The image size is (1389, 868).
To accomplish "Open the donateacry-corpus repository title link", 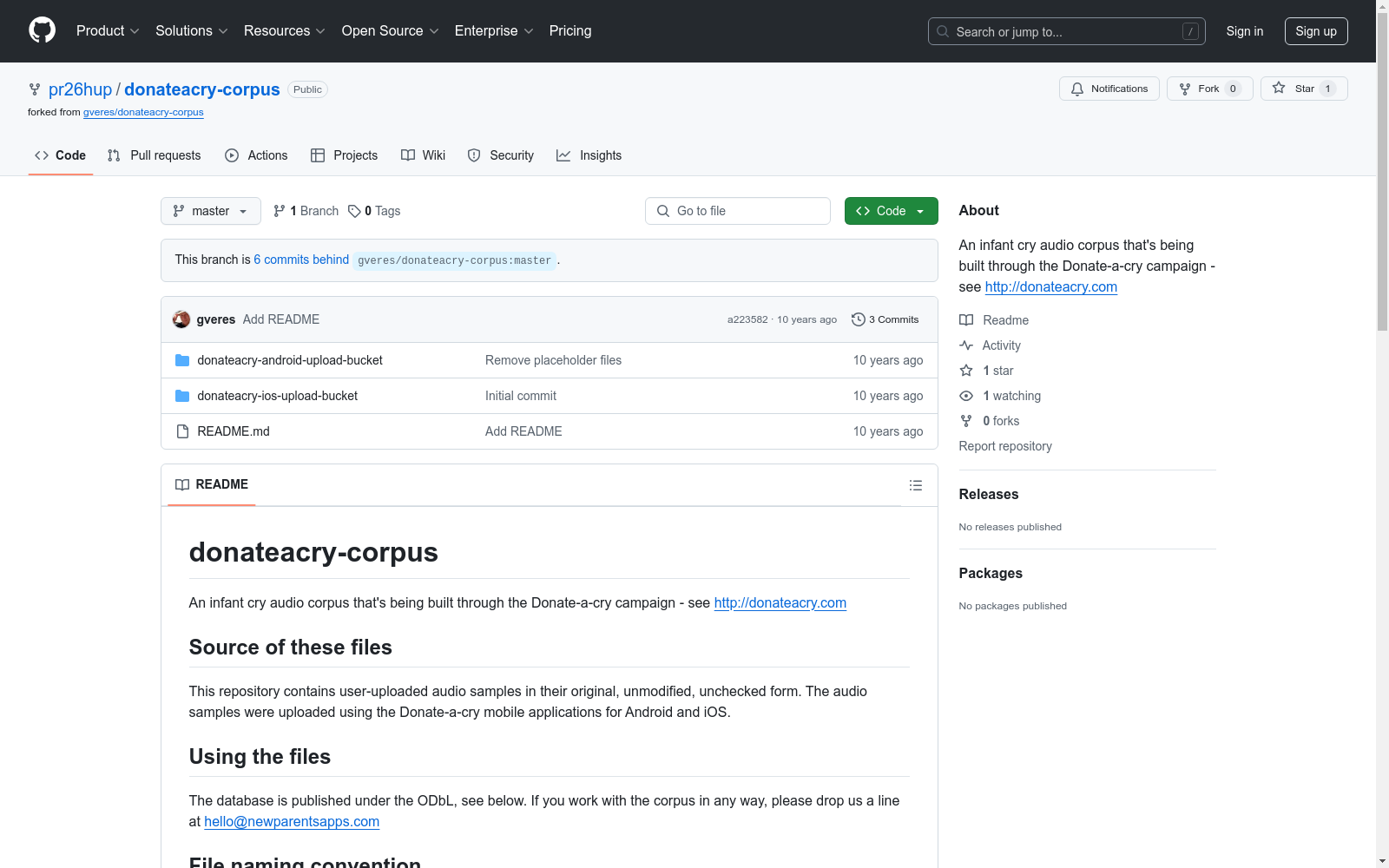I will click(x=201, y=89).
